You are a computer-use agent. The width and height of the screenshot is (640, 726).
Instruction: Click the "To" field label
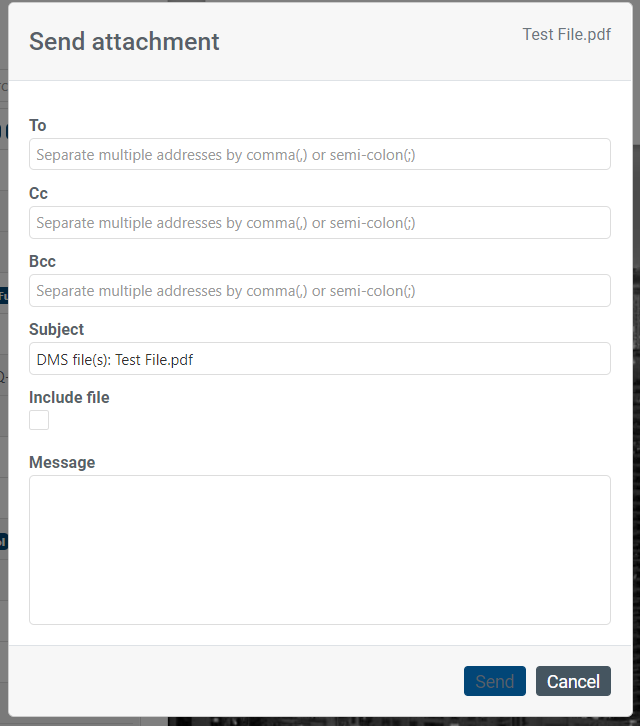coord(38,125)
